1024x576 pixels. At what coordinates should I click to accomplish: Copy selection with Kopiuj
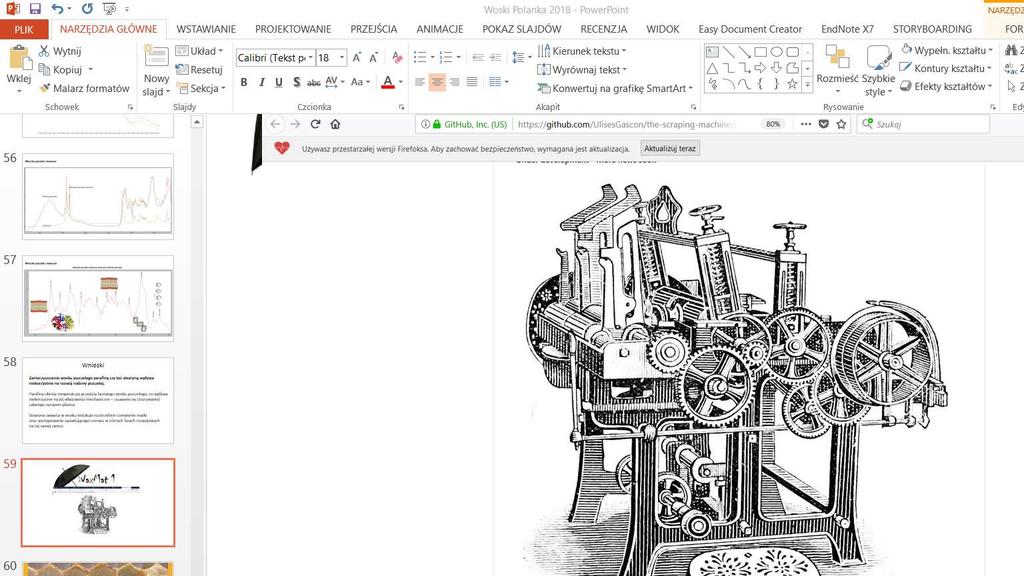click(x=61, y=69)
